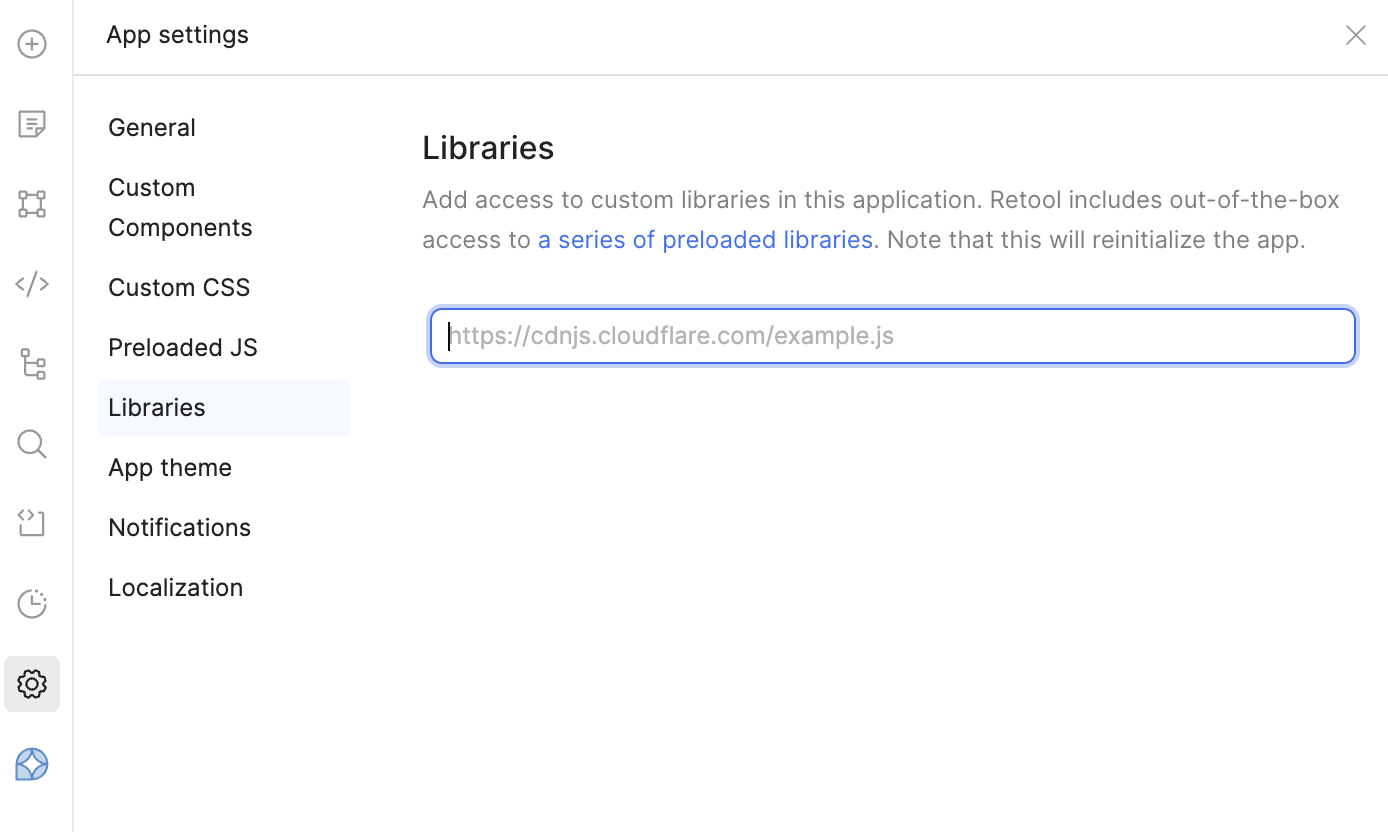The image size is (1388, 832).
Task: Open the Code panel angle-brackets icon
Action: click(32, 284)
